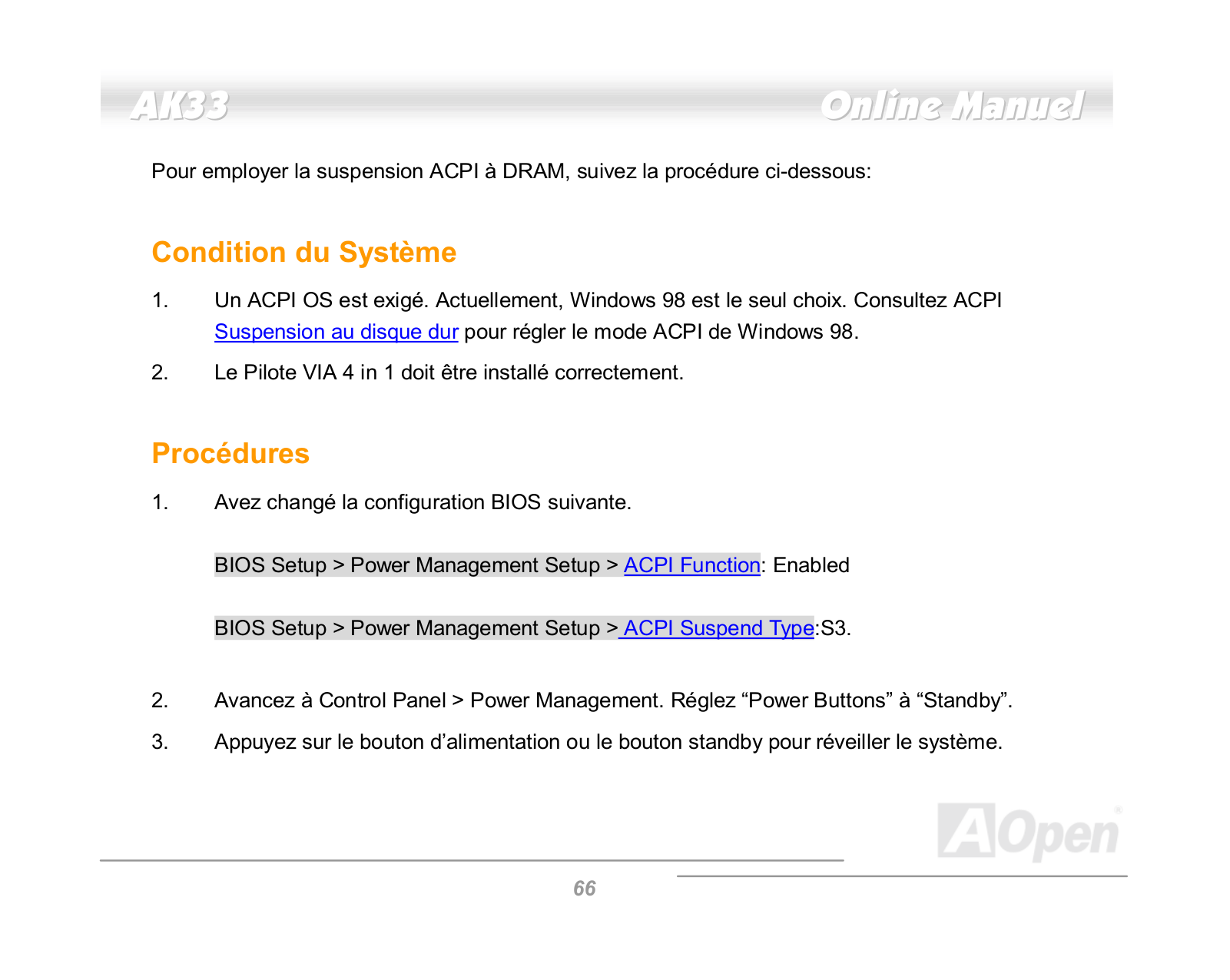Follow the 'ACPI Function' hyperlink

coord(691,565)
